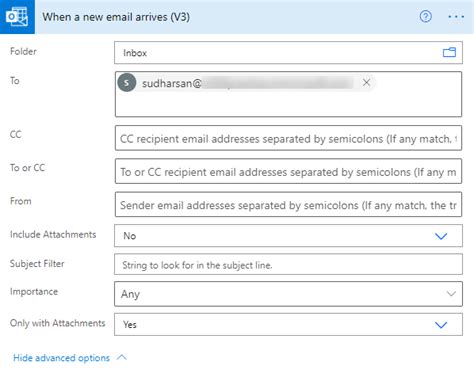This screenshot has height=381, width=474.
Task: Open the Importance dropdown
Action: coord(288,294)
